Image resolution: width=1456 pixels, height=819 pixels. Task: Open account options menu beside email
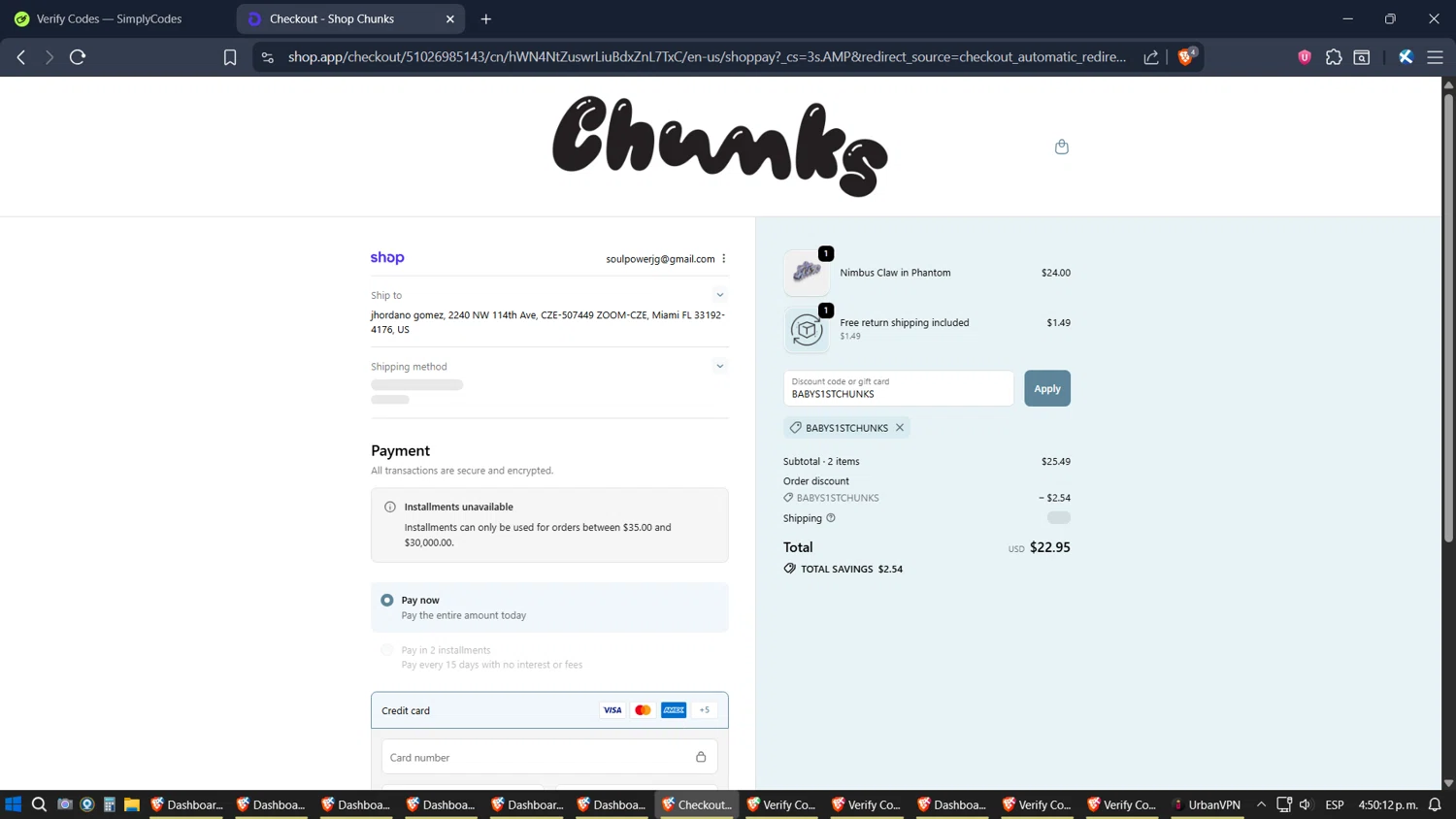[x=724, y=259]
